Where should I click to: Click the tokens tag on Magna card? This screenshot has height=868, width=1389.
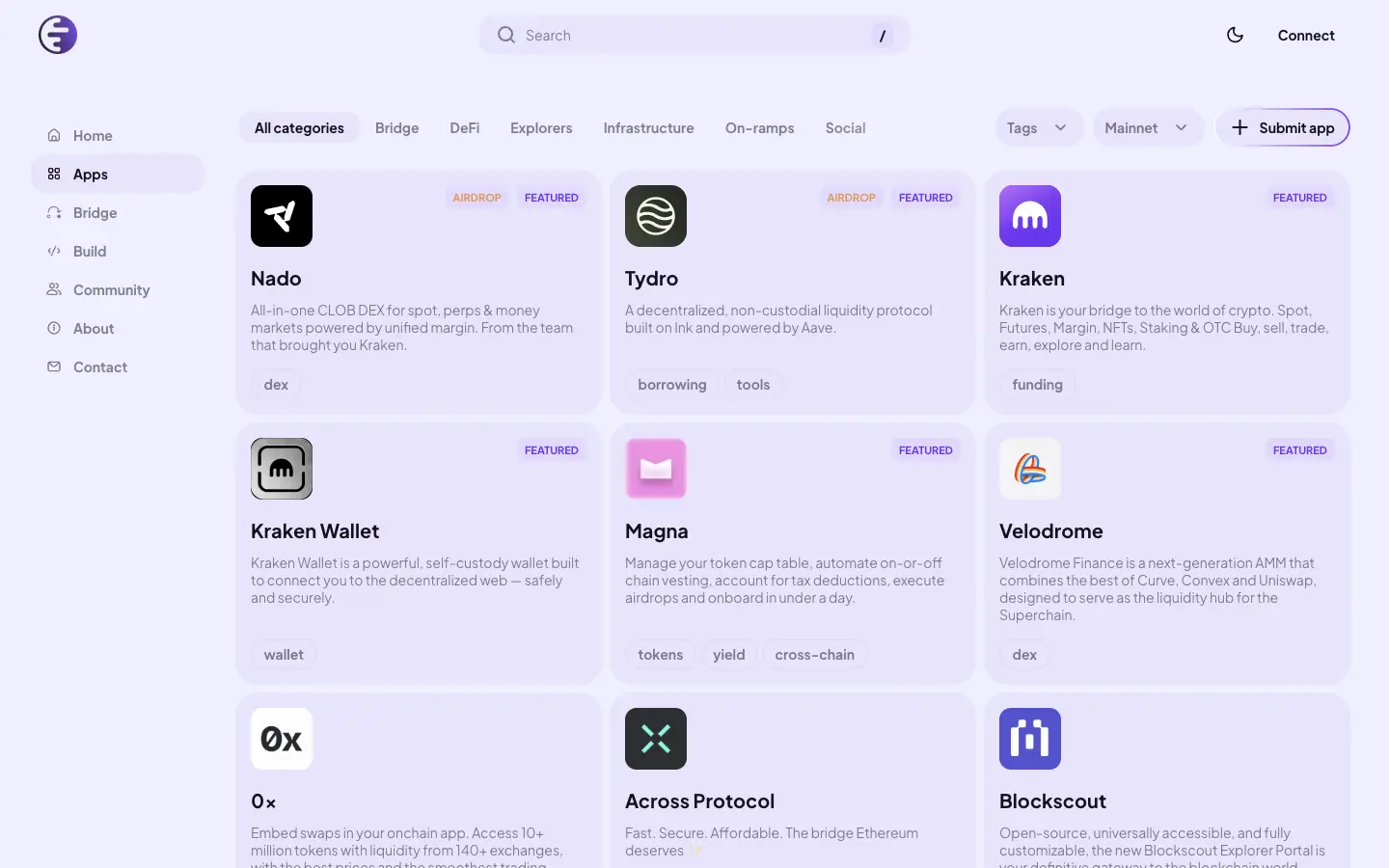point(660,654)
